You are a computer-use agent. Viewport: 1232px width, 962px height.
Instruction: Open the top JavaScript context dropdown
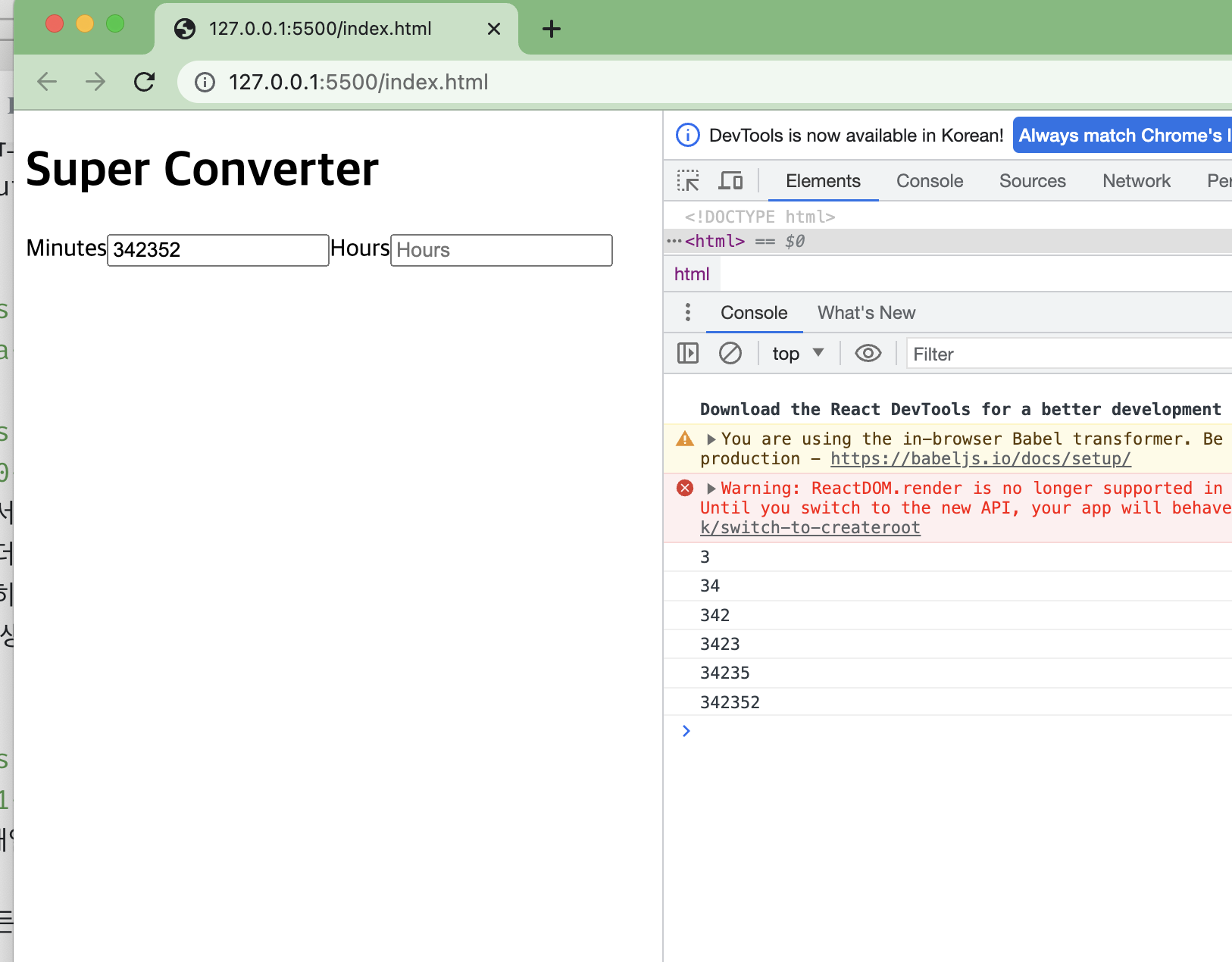(798, 354)
